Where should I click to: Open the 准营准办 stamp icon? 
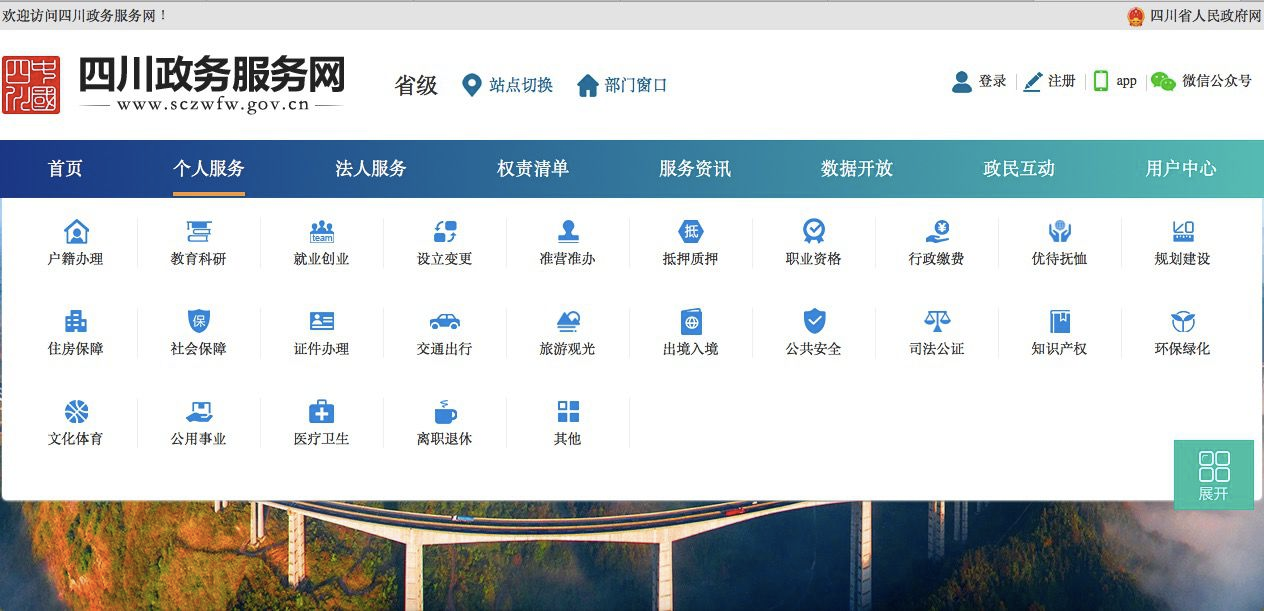568,232
